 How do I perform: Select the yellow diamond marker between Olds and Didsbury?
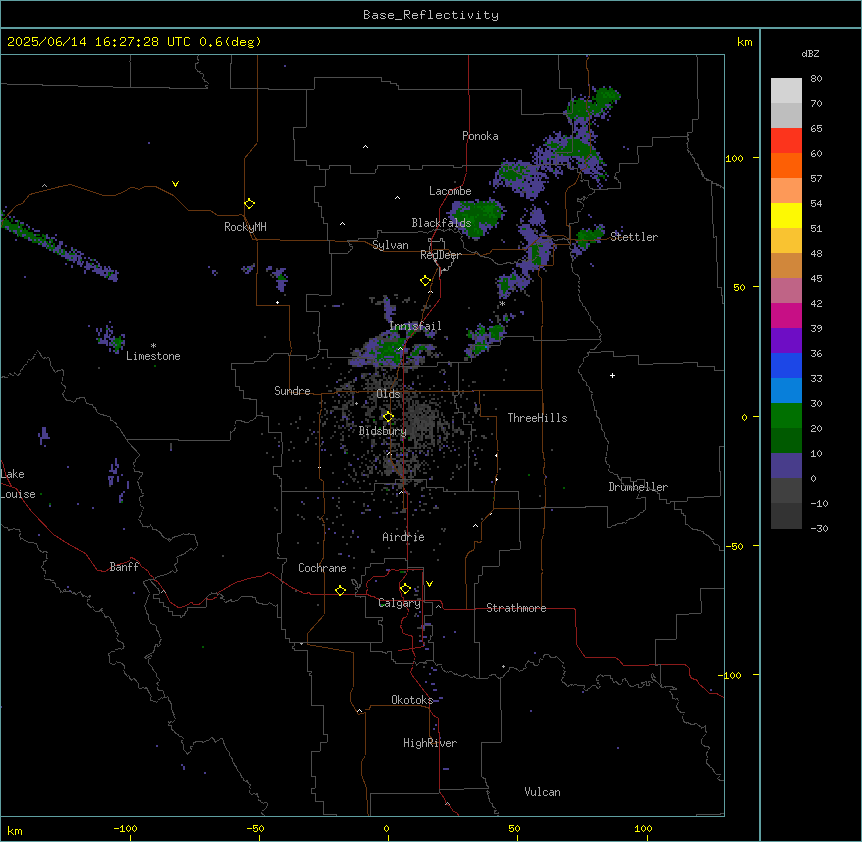tap(388, 417)
